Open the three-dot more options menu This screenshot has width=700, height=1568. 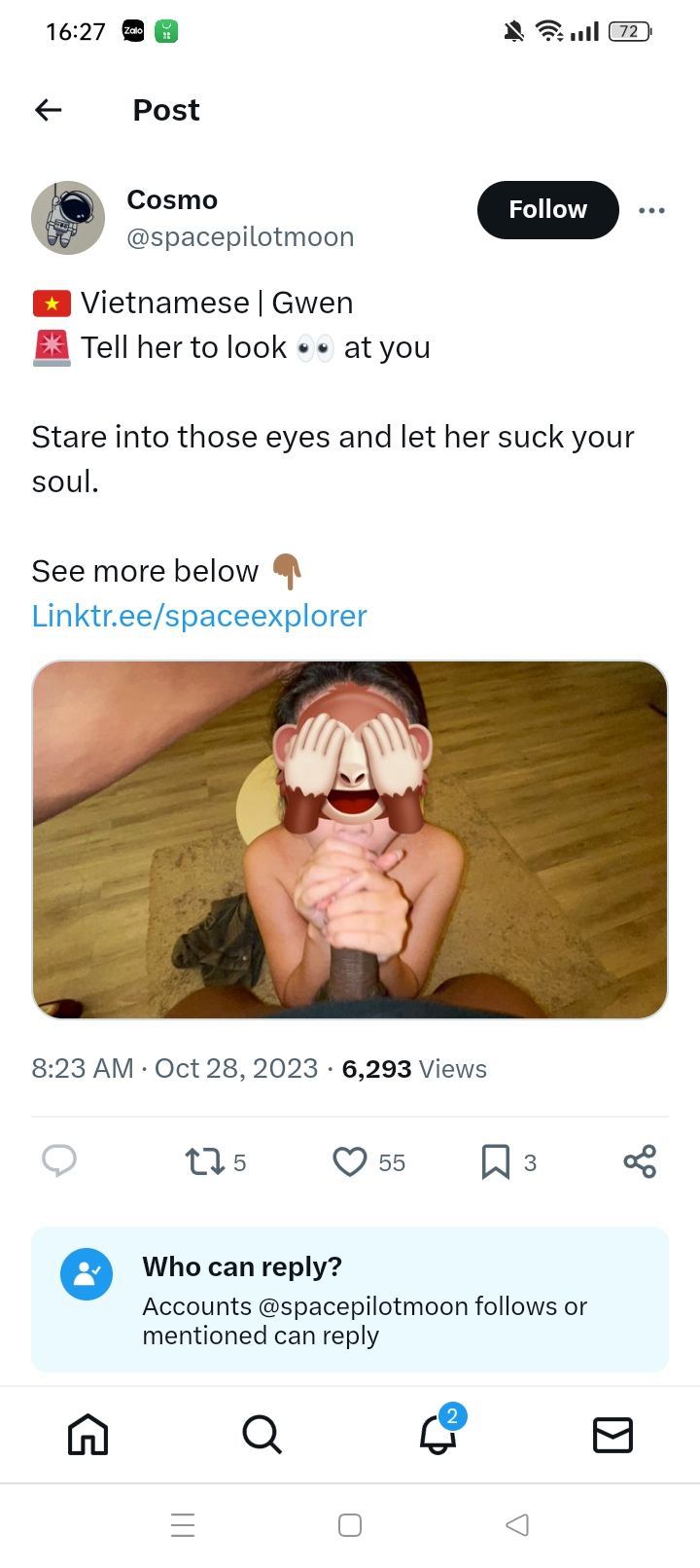tap(651, 210)
